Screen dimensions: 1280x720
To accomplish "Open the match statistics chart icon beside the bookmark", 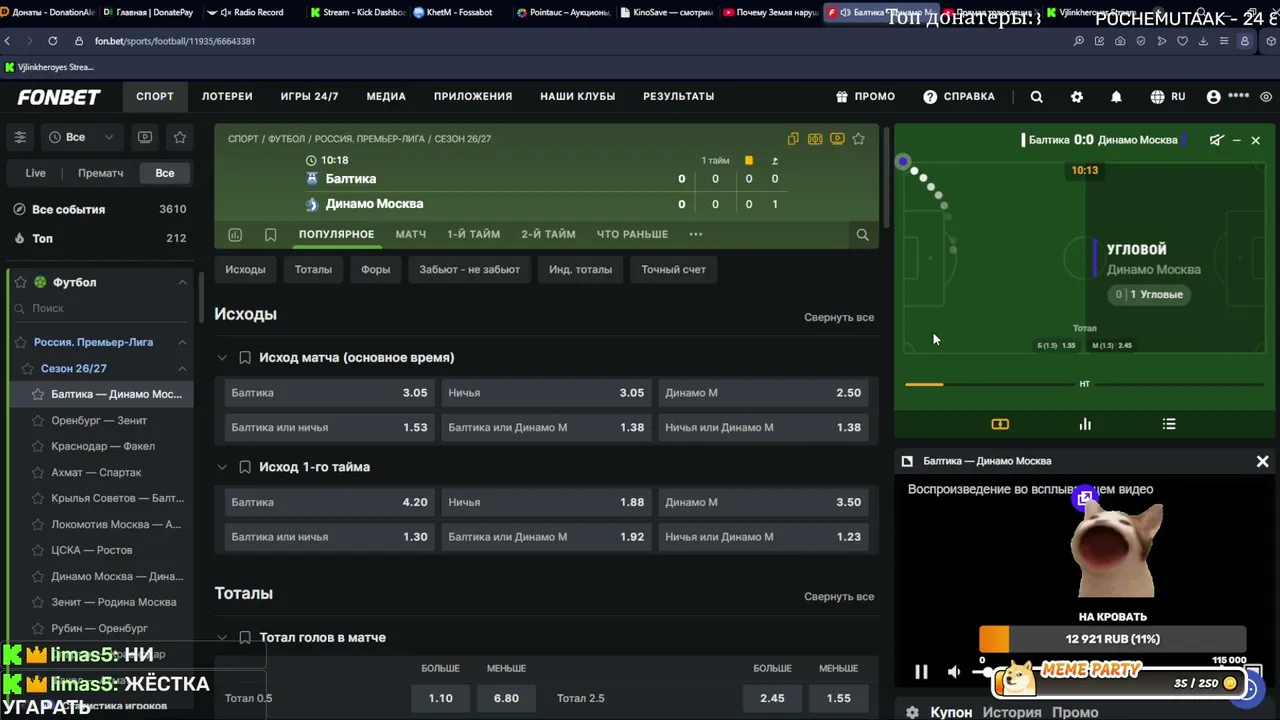I will coord(235,235).
